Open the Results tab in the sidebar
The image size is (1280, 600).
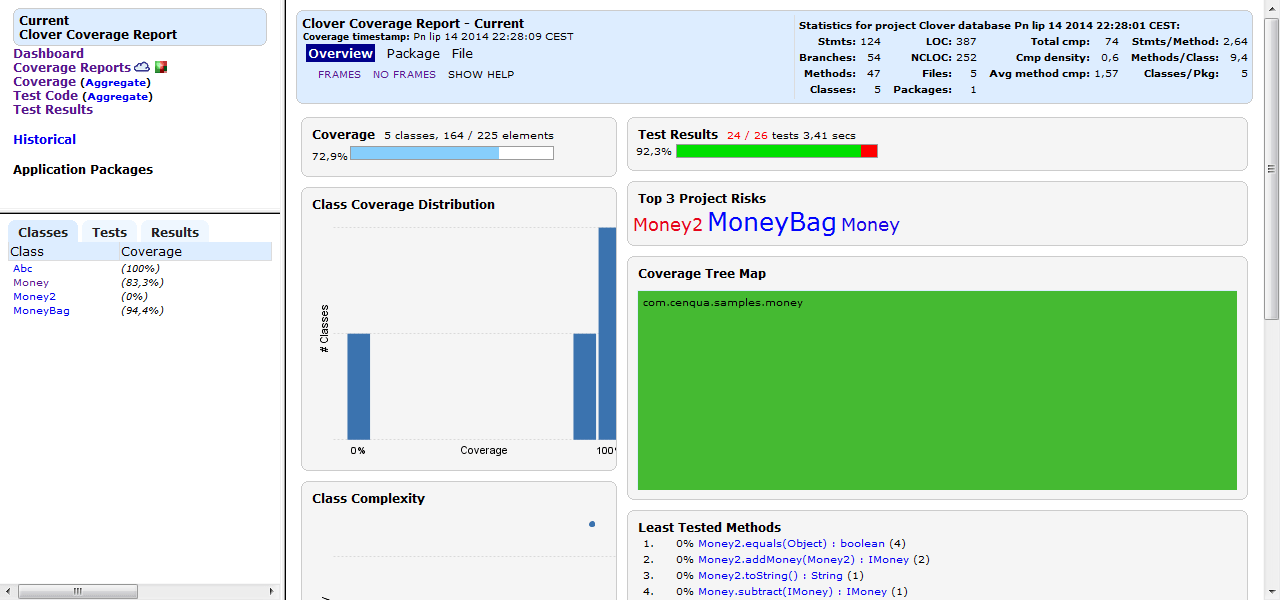[174, 232]
